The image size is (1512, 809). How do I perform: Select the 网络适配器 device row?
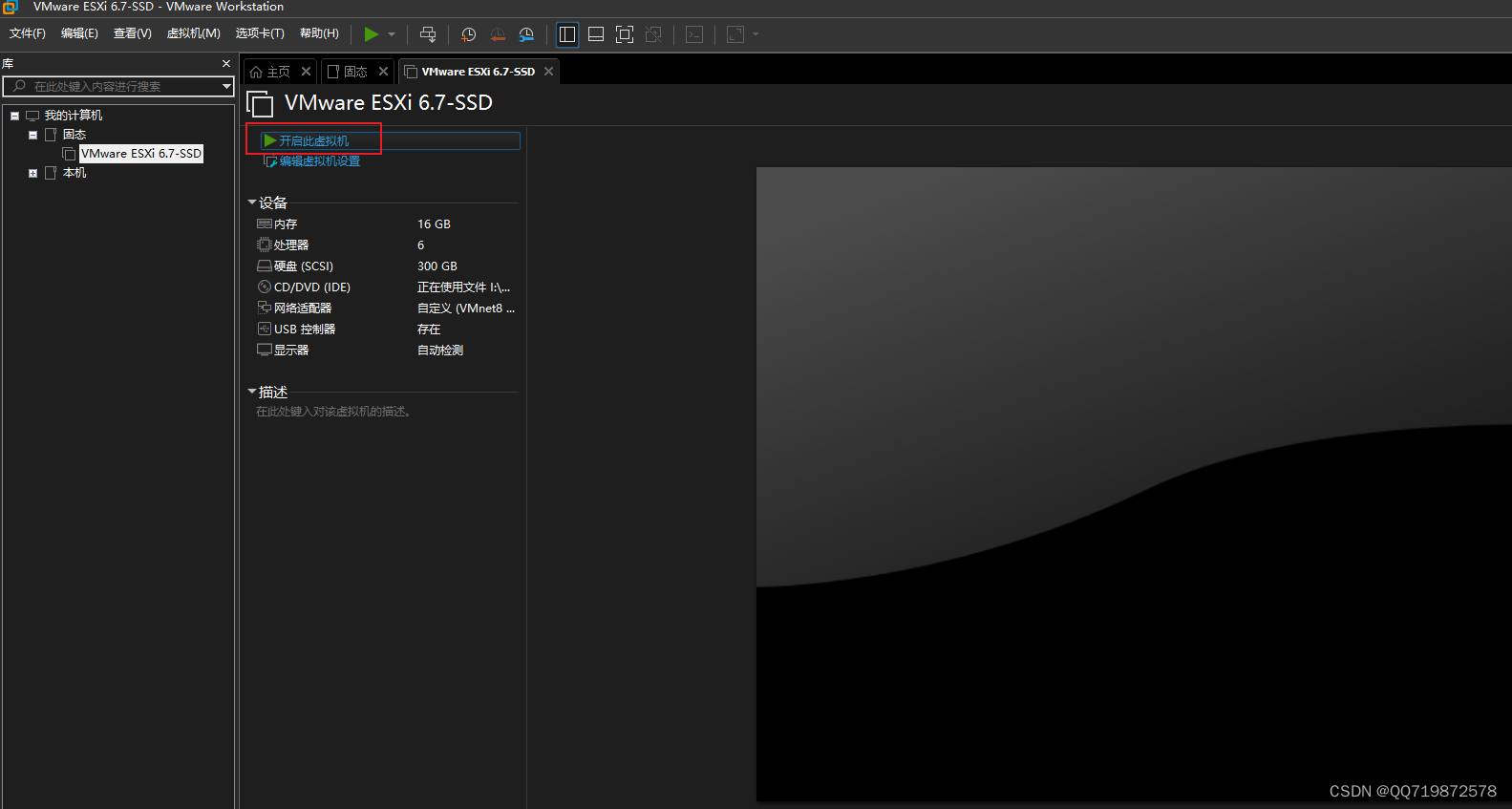(x=385, y=309)
